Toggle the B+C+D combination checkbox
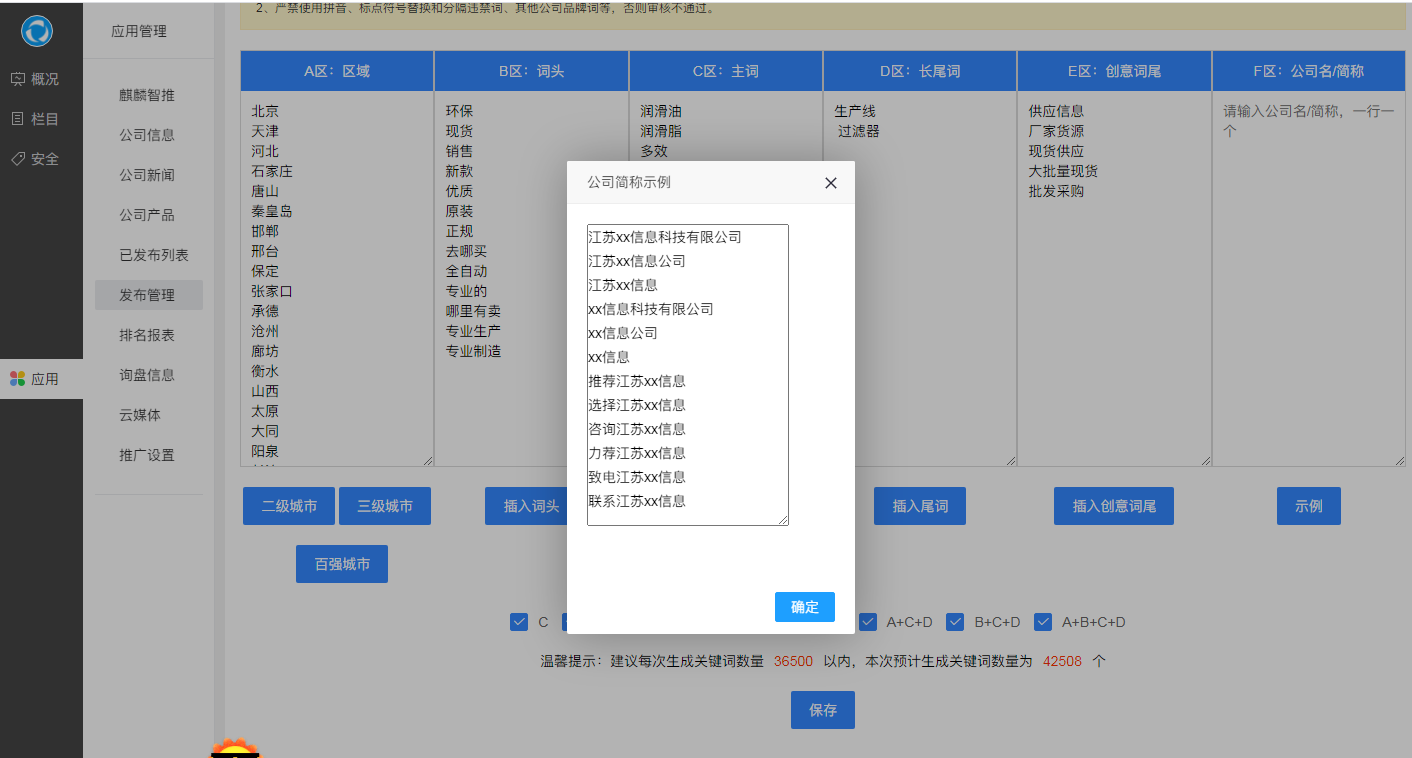The width and height of the screenshot is (1412, 758). (x=955, y=622)
